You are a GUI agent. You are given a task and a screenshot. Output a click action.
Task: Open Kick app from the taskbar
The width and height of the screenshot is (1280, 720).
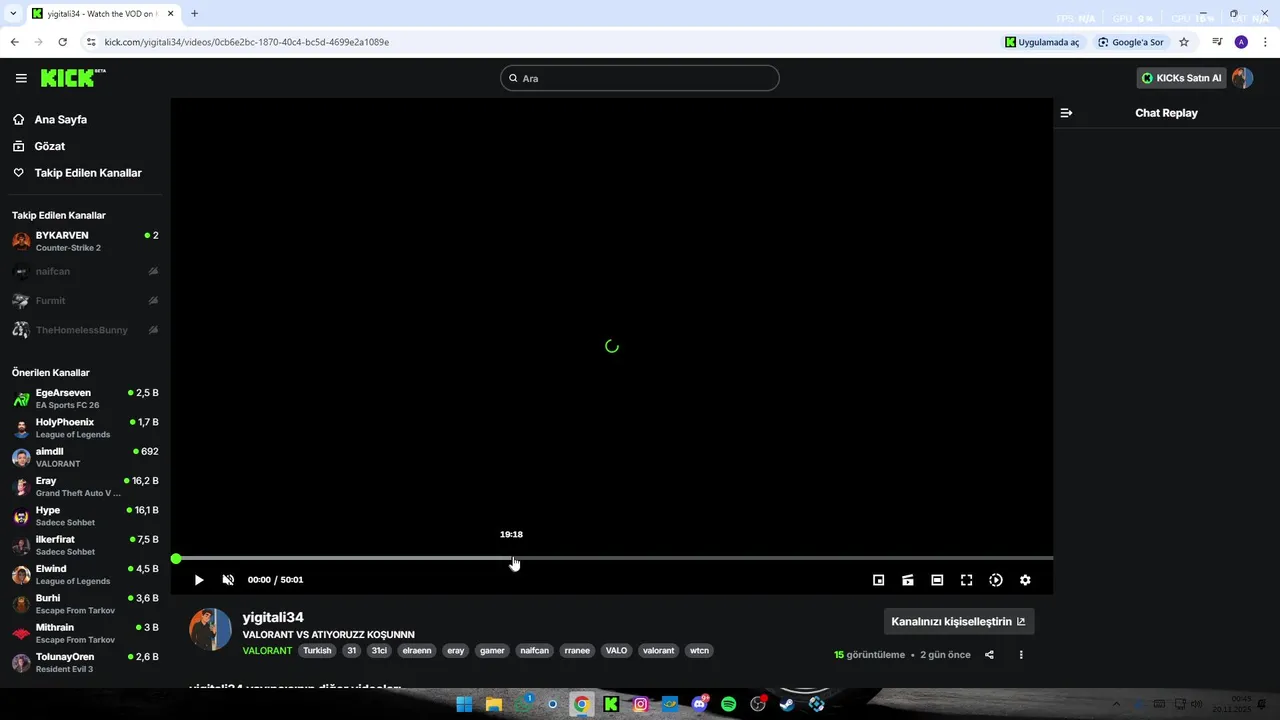pyautogui.click(x=611, y=704)
